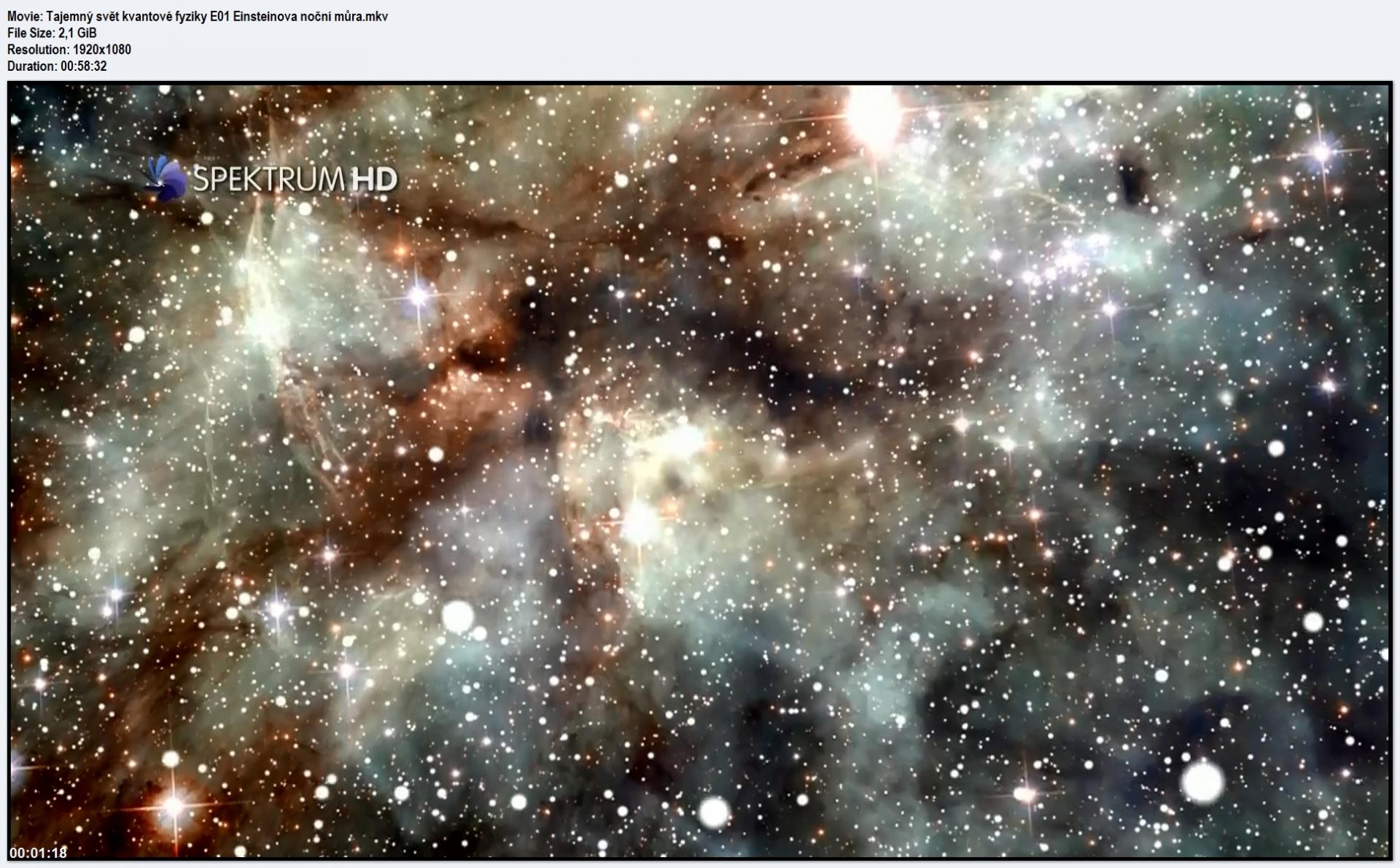
Task: Click the Resolution 1920x1080 text
Action: (69, 50)
